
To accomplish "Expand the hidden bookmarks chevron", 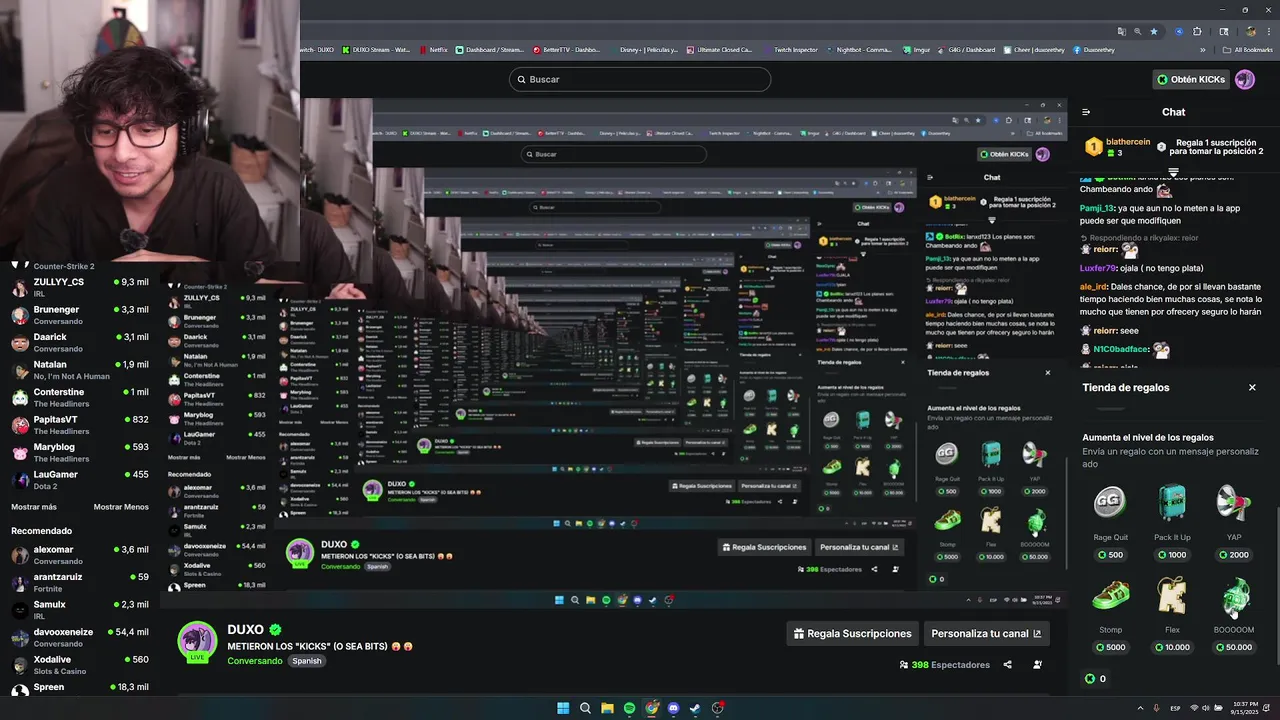I will pyautogui.click(x=1204, y=49).
